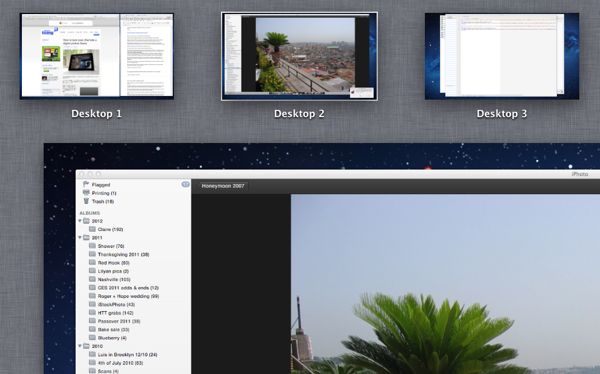Select the Thanksgiving 2011 album
The height and width of the screenshot is (374, 600).
(123, 255)
